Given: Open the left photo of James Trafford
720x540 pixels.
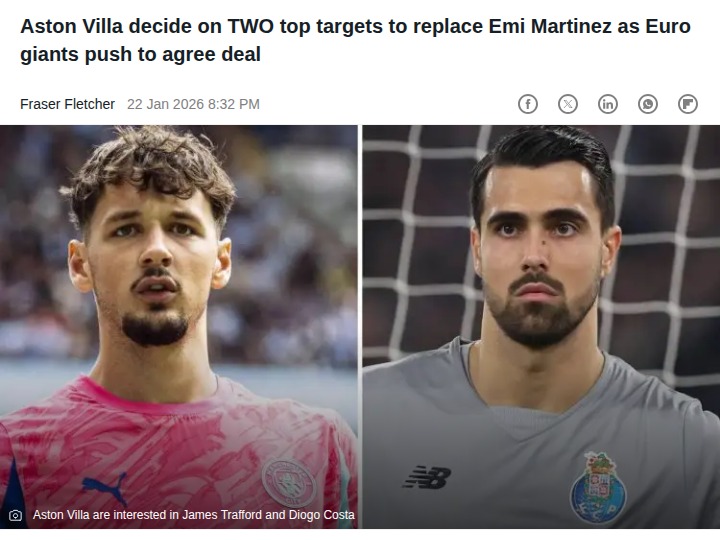Looking at the screenshot, I should tap(179, 326).
